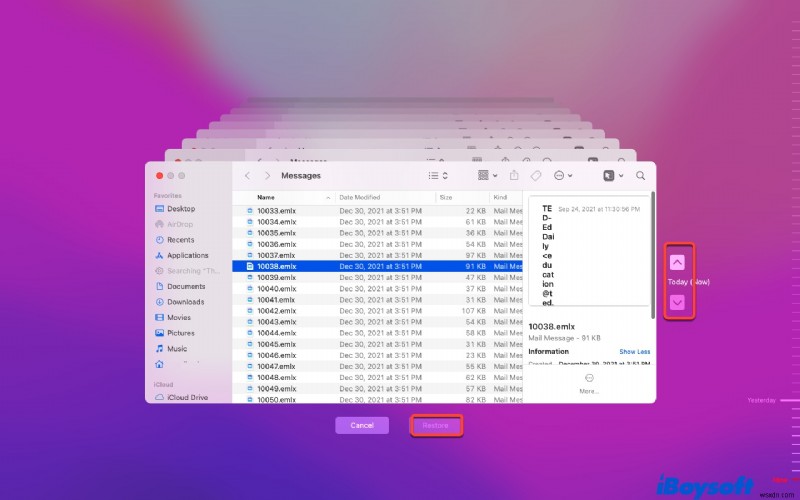The image size is (800, 500).
Task: Click the Cancel button
Action: pos(362,425)
